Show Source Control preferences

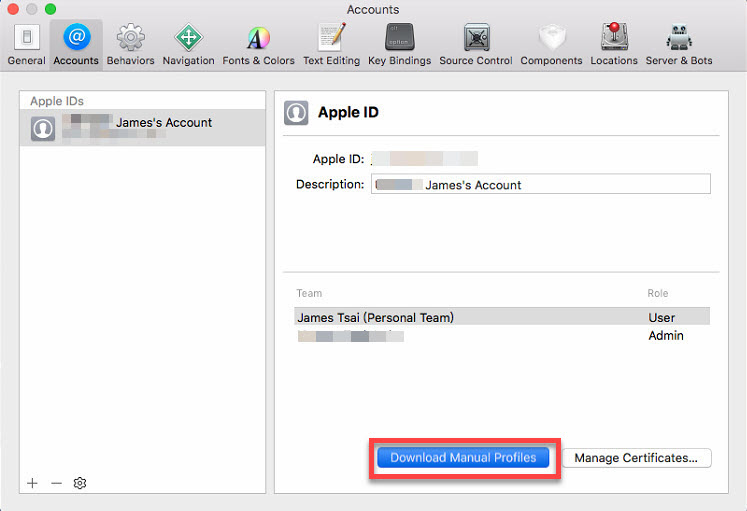pos(476,45)
